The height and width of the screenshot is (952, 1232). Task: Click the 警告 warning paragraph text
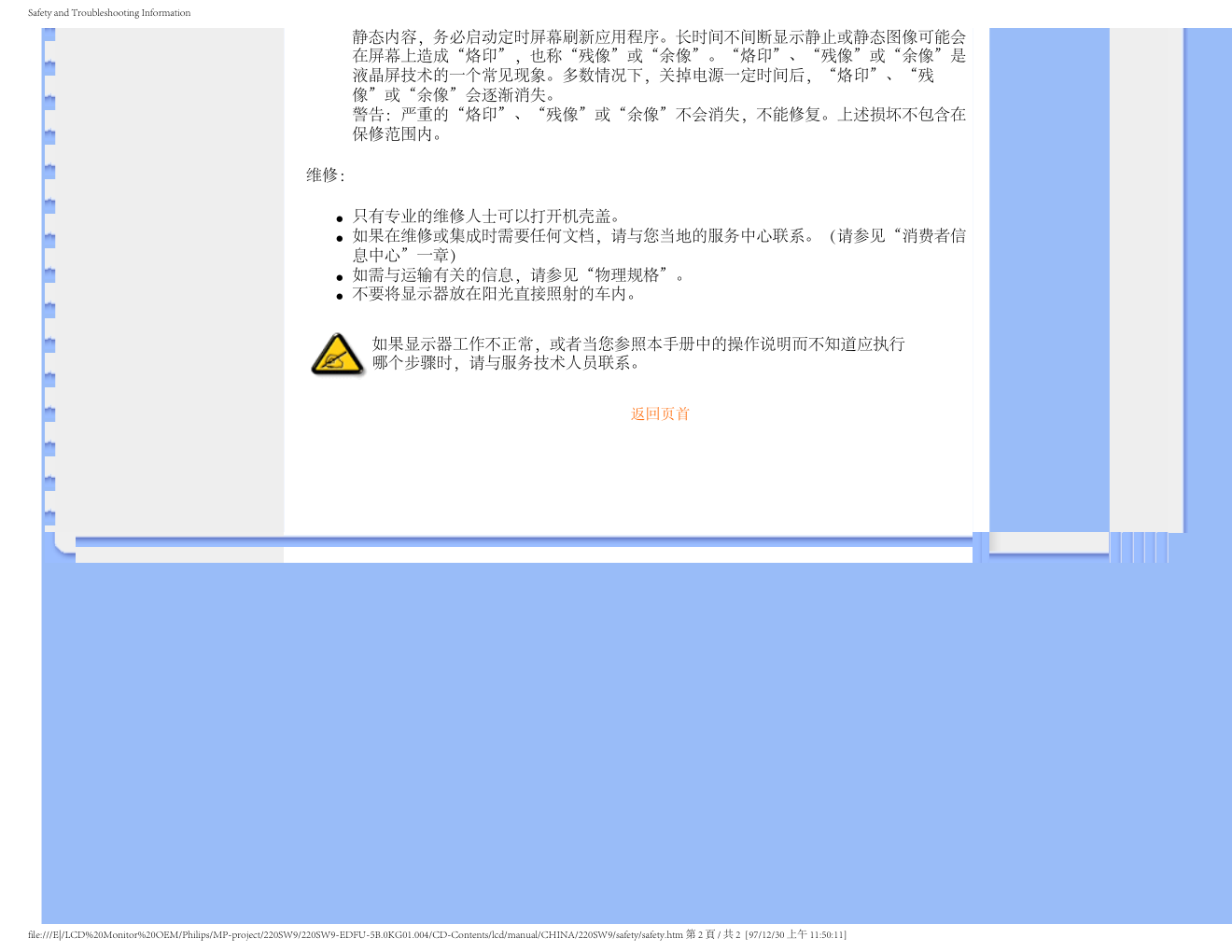tap(658, 115)
